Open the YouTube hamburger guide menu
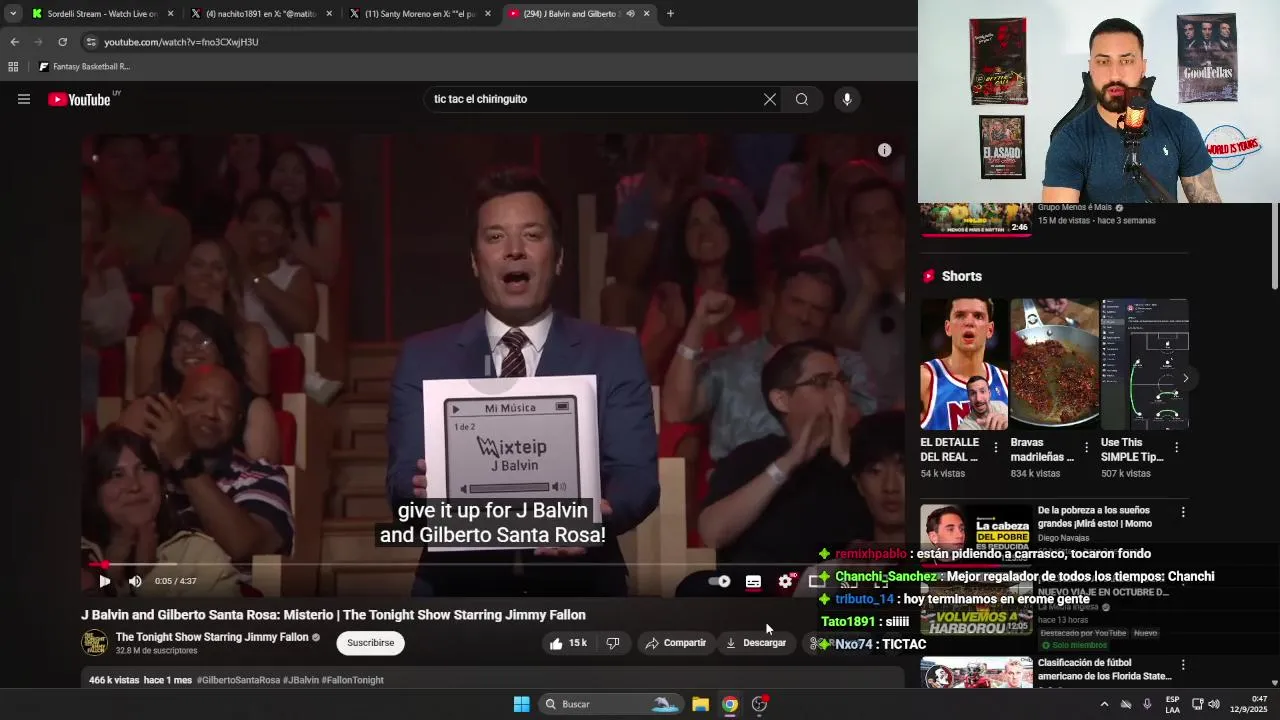Viewport: 1280px width, 720px height. point(23,99)
